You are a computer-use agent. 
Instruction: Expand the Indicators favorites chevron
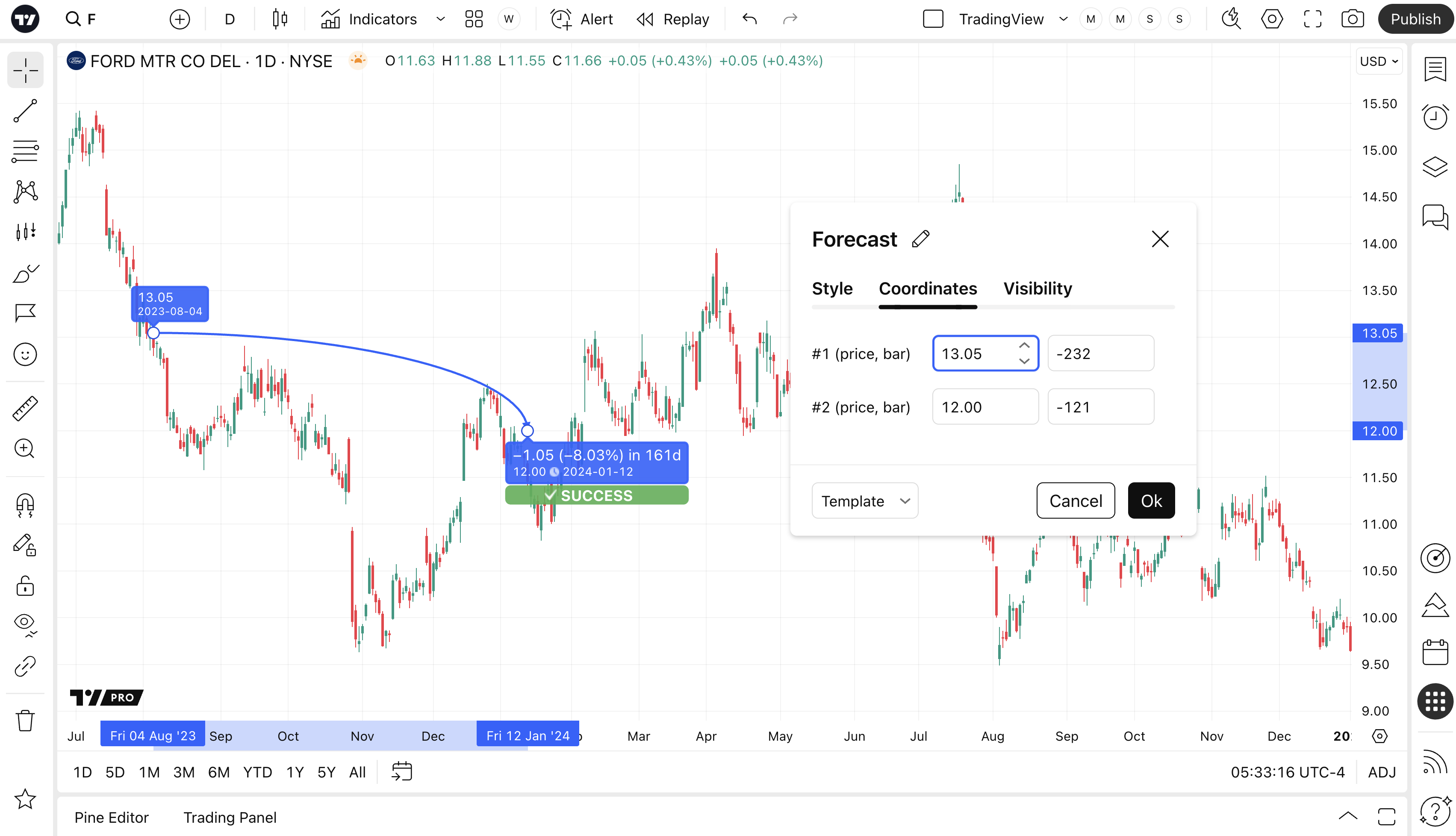pyautogui.click(x=440, y=19)
